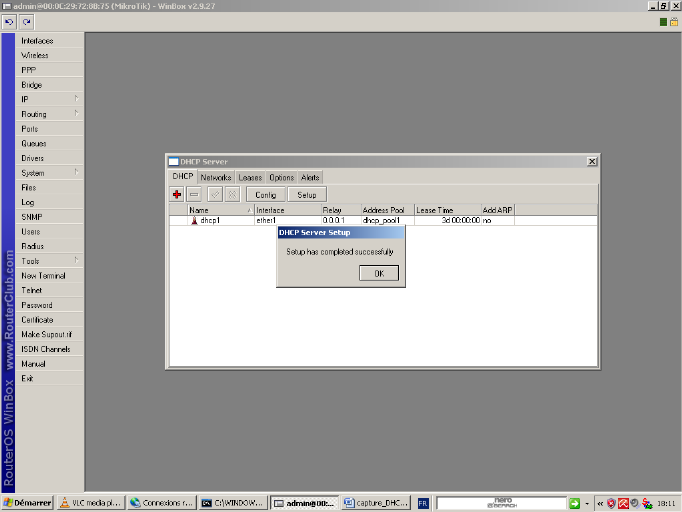682x512 pixels.
Task: Switch to the Networks tab
Action: point(216,177)
